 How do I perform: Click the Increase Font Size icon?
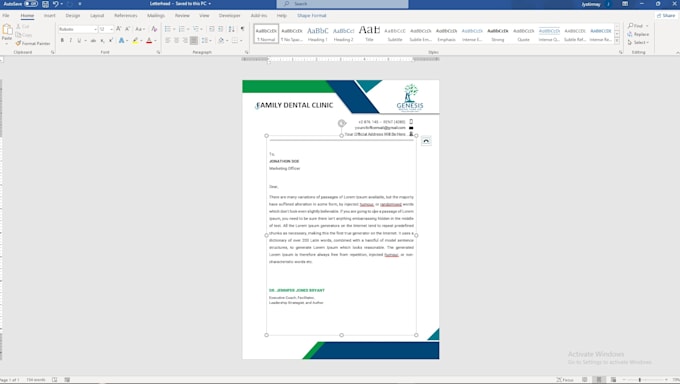tap(118, 29)
